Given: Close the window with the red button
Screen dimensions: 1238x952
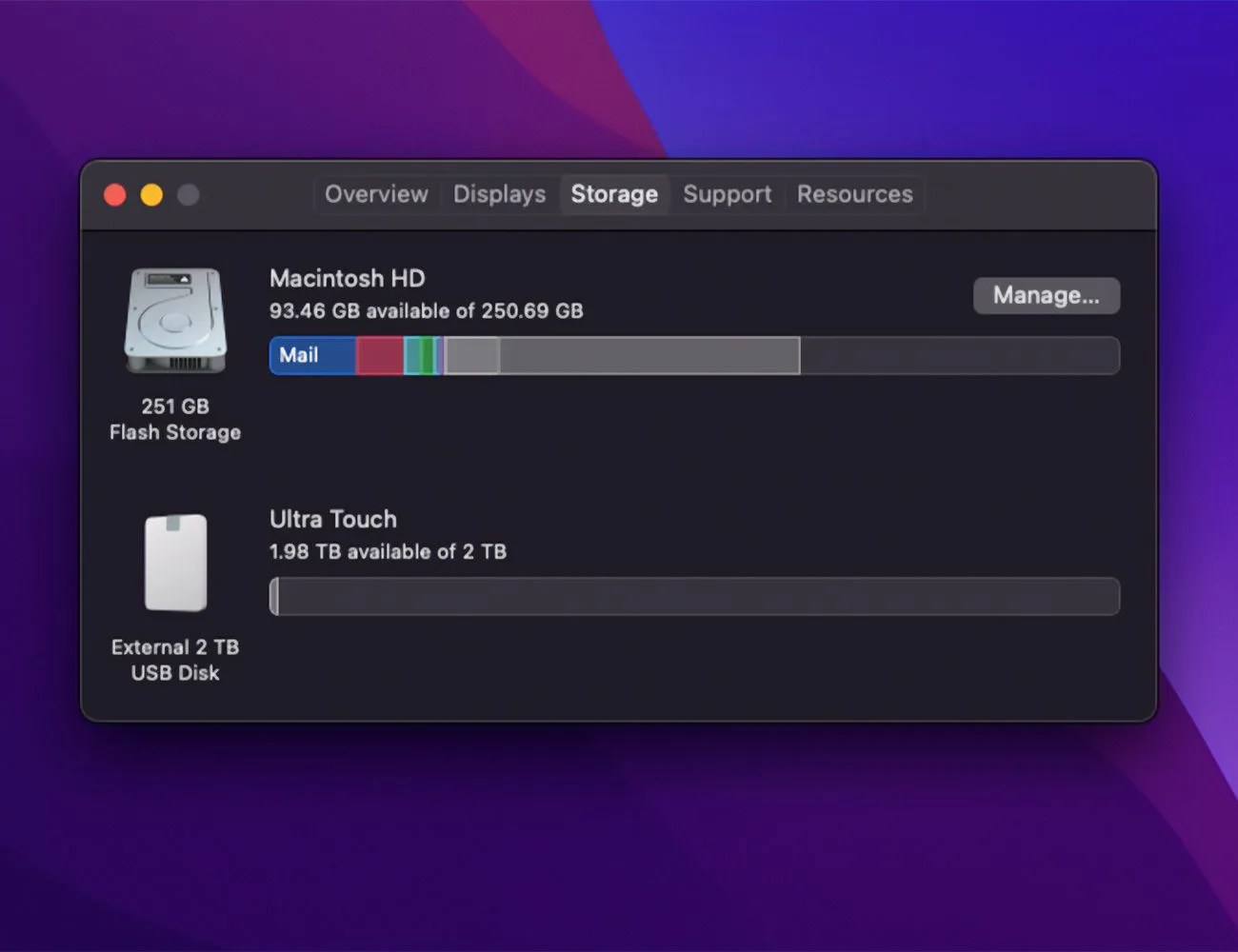Looking at the screenshot, I should coord(115,195).
